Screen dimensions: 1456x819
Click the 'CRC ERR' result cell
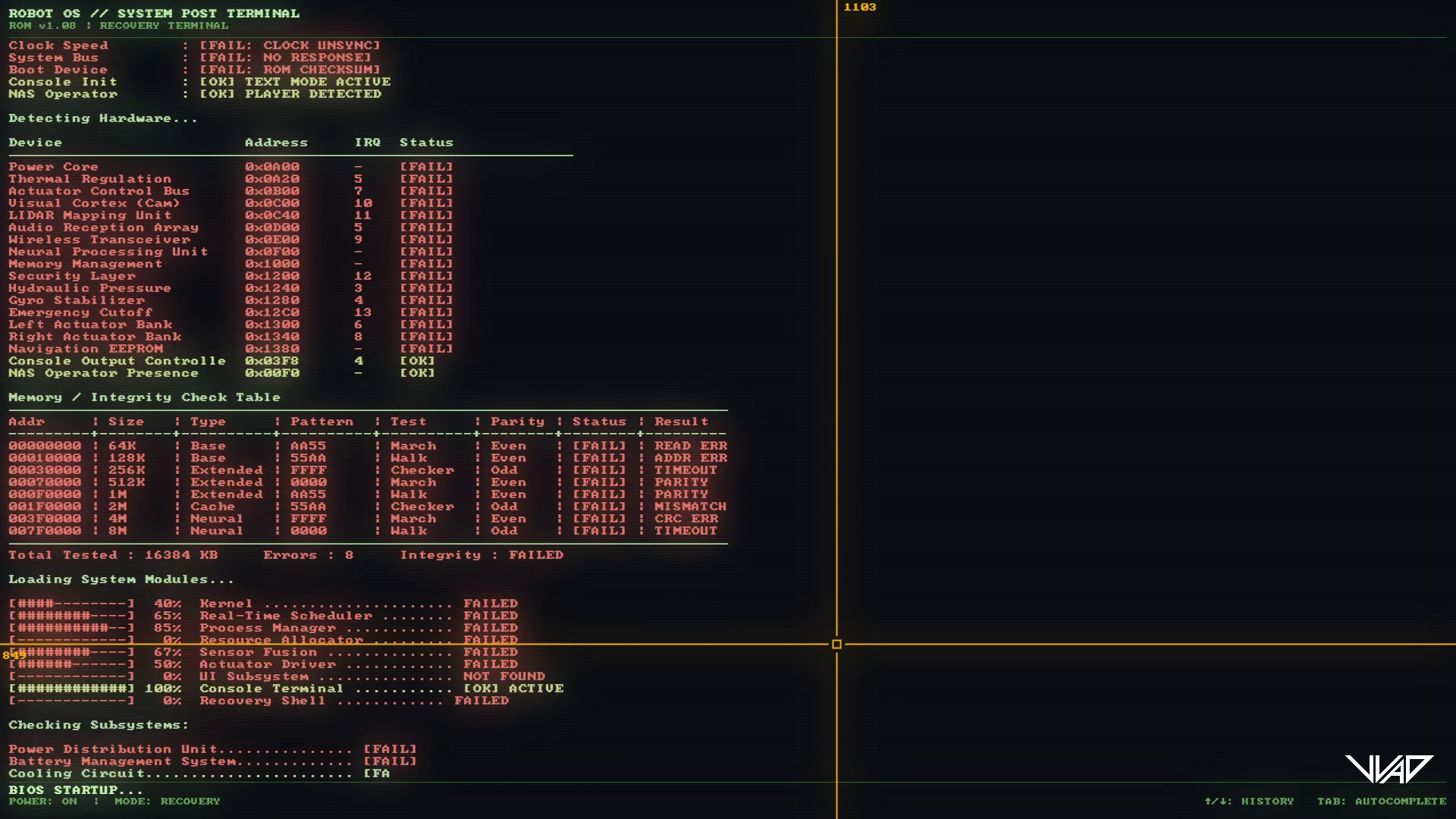click(686, 519)
